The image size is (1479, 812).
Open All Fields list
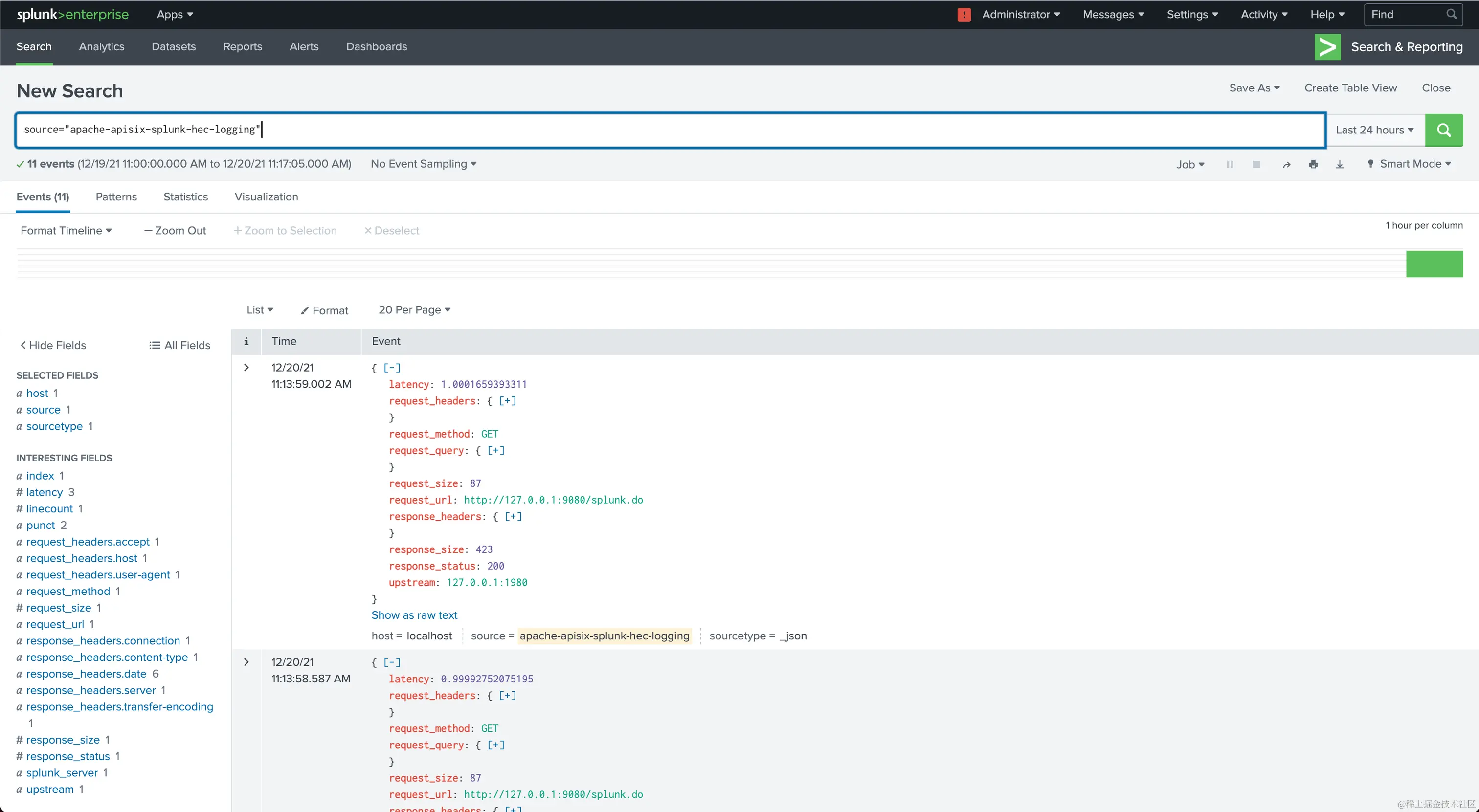(179, 346)
